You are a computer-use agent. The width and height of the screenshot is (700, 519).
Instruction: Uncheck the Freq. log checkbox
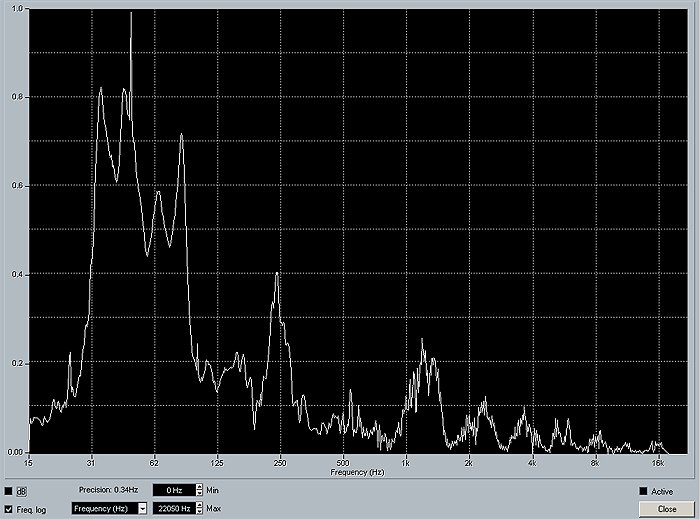tap(9, 509)
